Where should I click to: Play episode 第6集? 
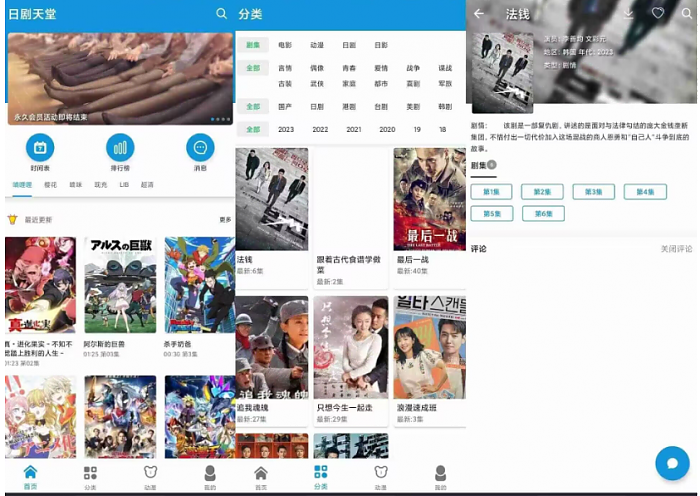click(x=542, y=214)
